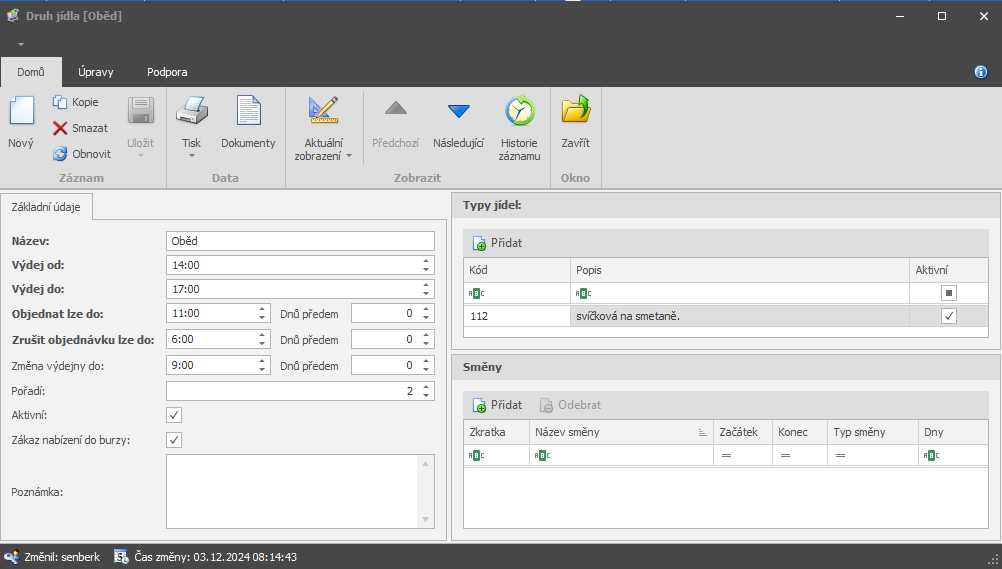The width and height of the screenshot is (1002, 569).
Task: Click the Změnil user icon in status bar
Action: coord(12,557)
